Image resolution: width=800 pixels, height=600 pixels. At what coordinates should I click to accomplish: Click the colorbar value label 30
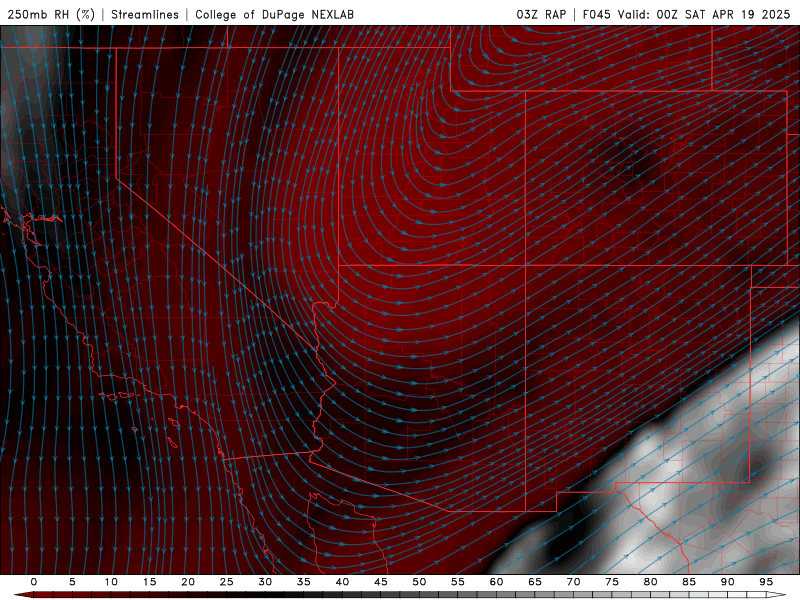[x=265, y=582]
